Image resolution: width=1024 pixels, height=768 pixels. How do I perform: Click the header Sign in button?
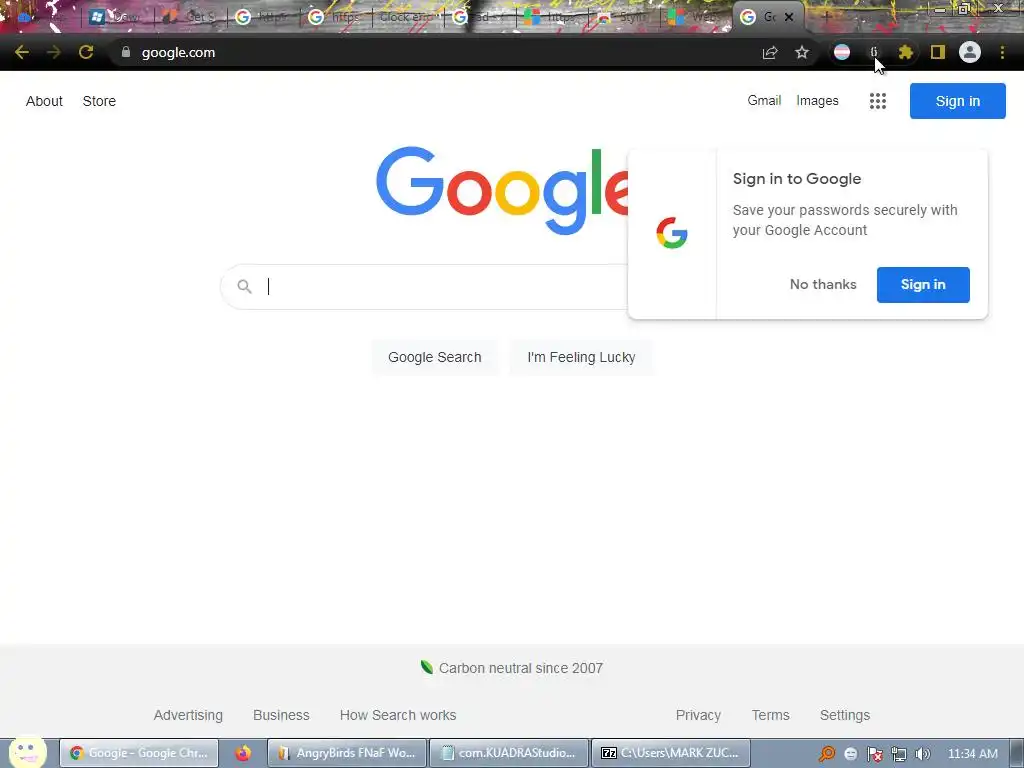957,101
